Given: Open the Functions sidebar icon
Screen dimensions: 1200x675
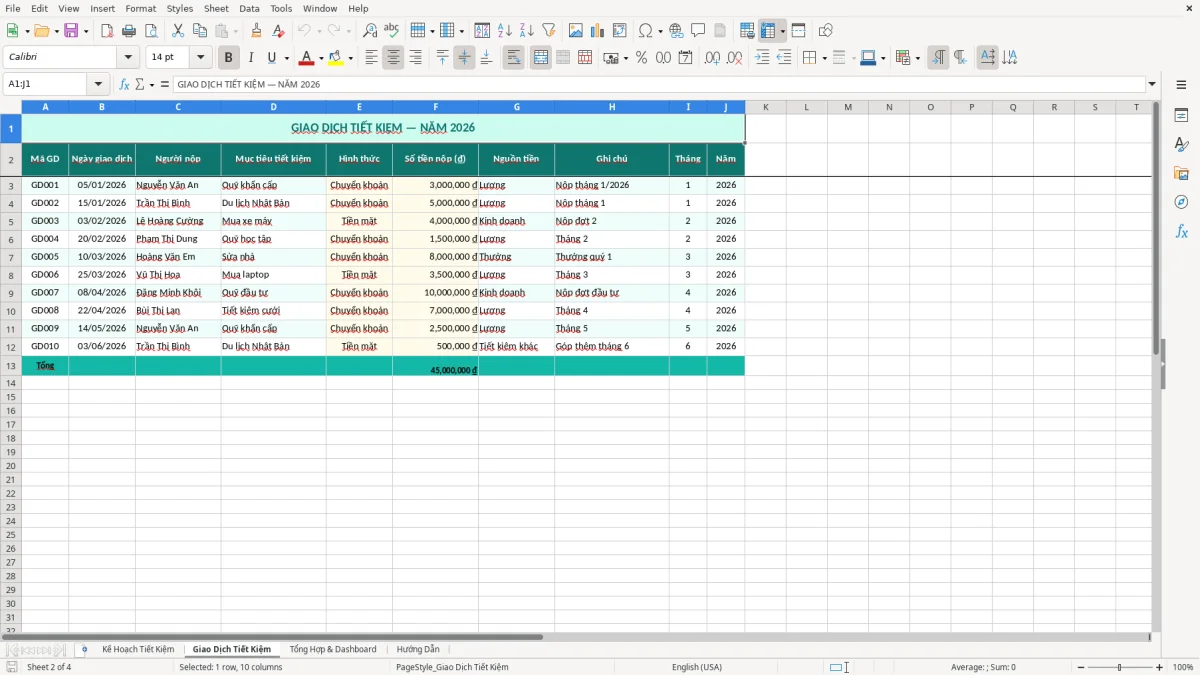Looking at the screenshot, I should click(x=1181, y=231).
